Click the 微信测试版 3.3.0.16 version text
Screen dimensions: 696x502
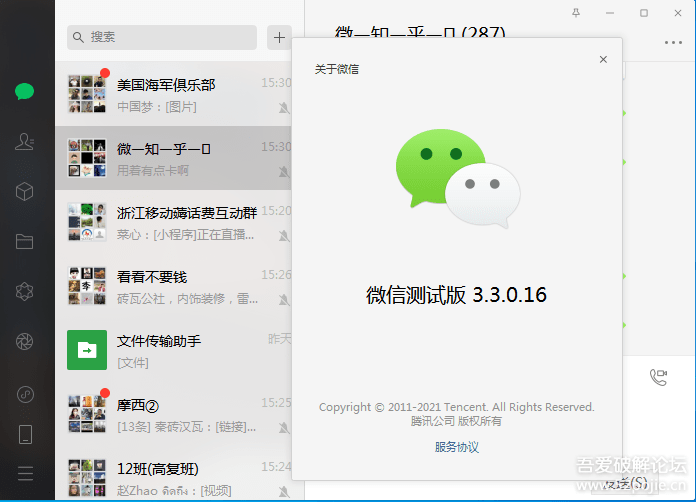[456, 295]
